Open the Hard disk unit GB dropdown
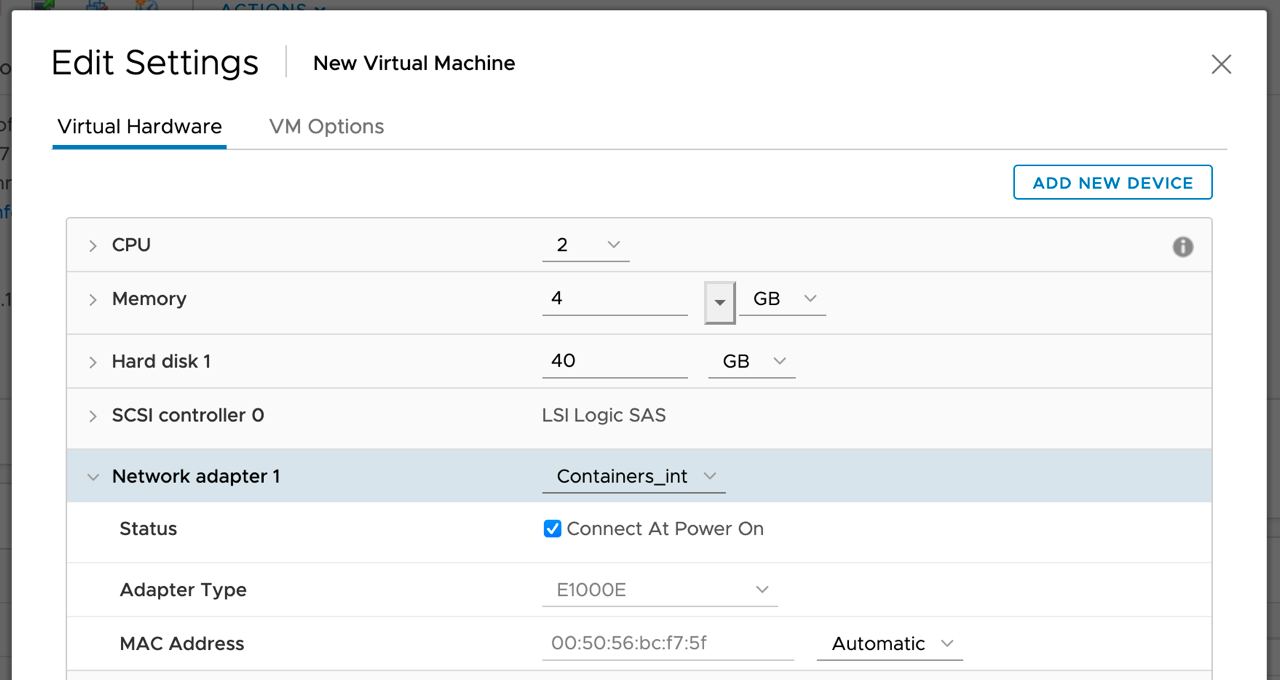1280x680 pixels. pyautogui.click(x=752, y=362)
